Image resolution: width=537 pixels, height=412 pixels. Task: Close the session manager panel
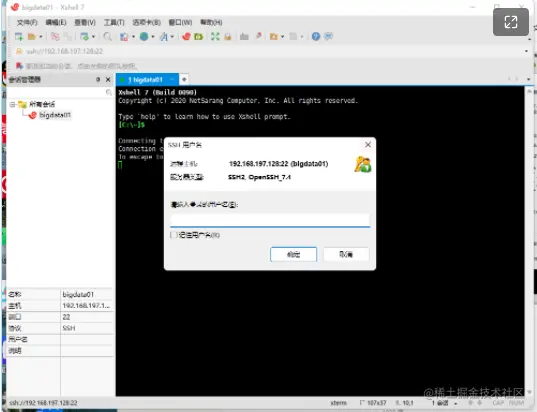coord(108,79)
